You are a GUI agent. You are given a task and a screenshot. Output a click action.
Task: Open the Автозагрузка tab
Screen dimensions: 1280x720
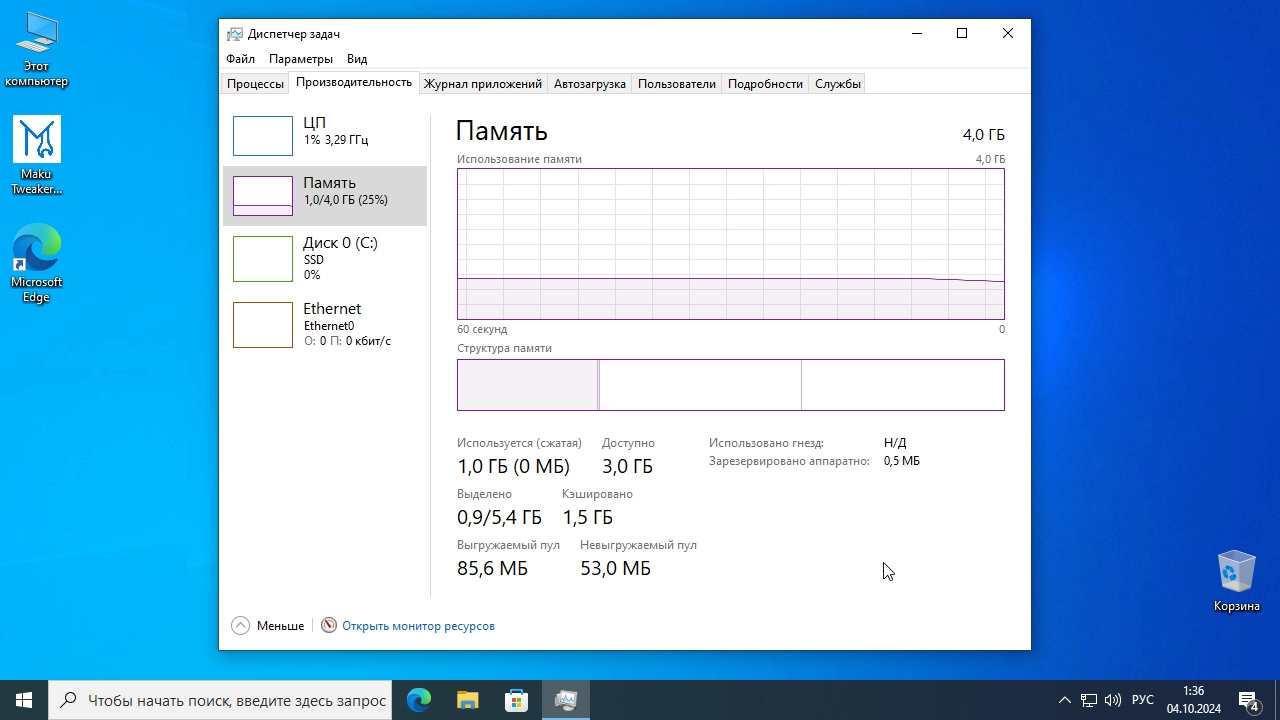point(590,84)
